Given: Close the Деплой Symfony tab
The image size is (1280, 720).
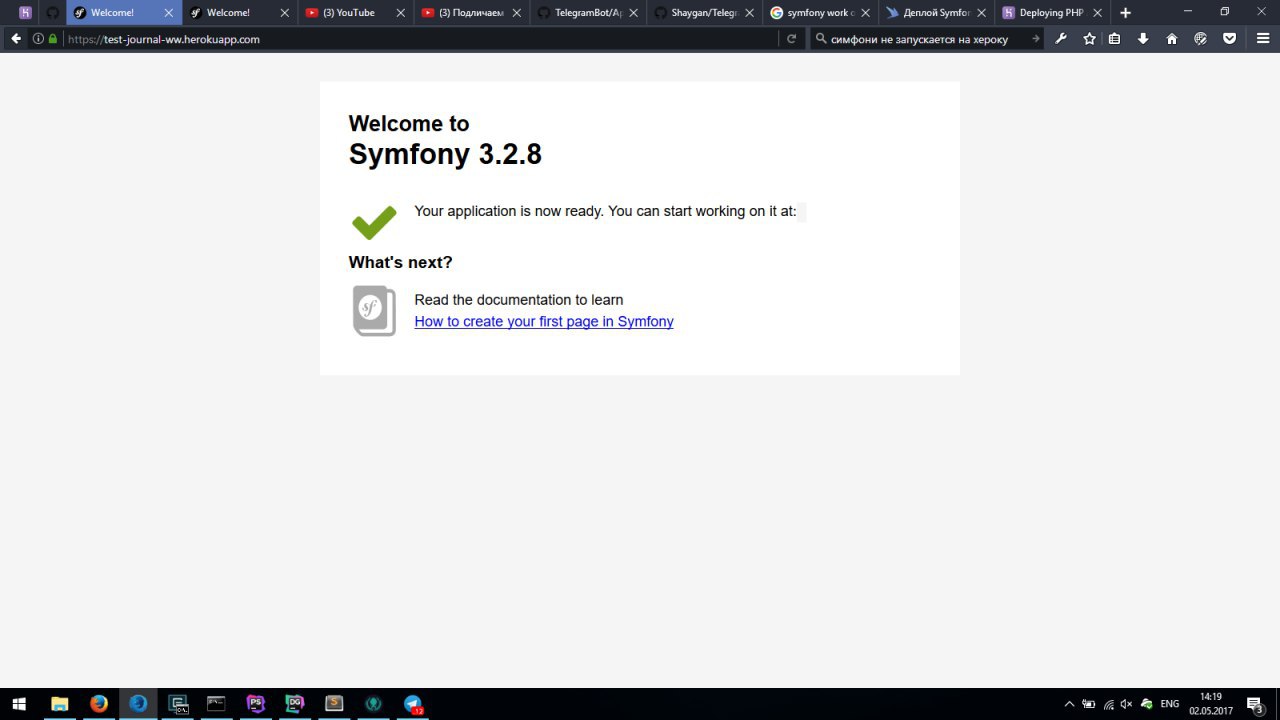Looking at the screenshot, I should click(x=981, y=13).
